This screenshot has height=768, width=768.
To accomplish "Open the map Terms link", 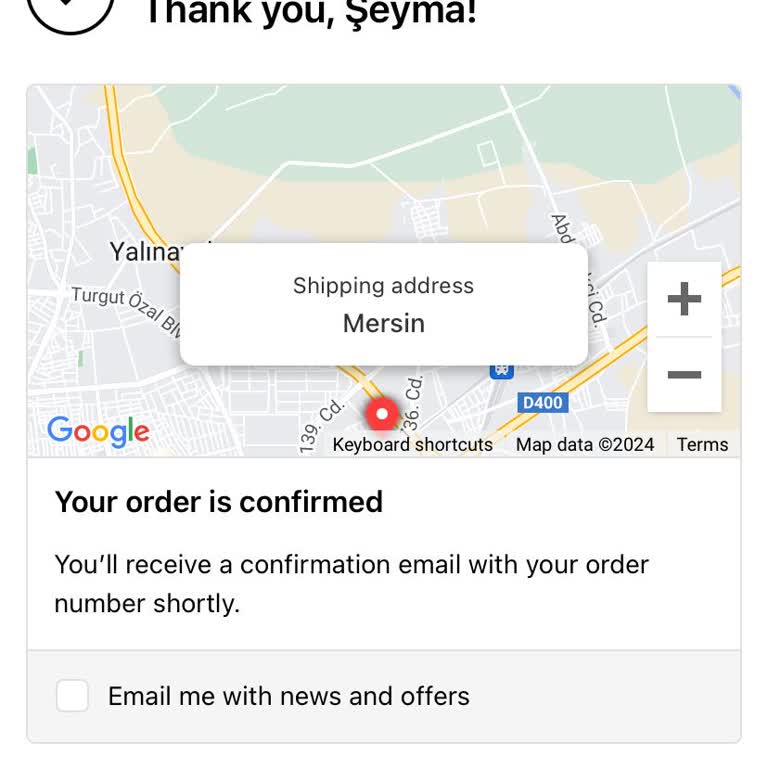I will click(x=702, y=445).
